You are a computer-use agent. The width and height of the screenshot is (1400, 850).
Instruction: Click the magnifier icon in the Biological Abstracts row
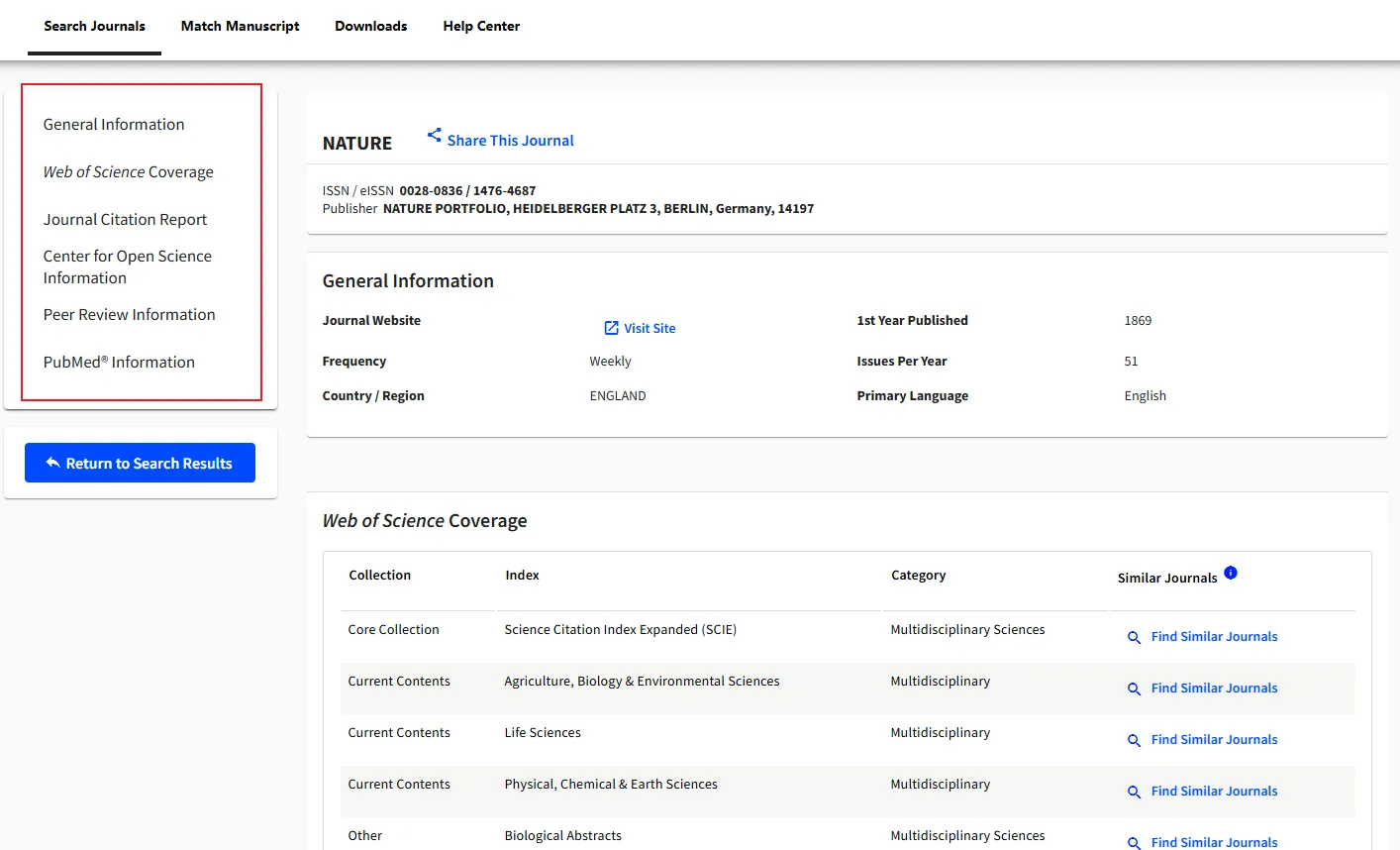1135,843
